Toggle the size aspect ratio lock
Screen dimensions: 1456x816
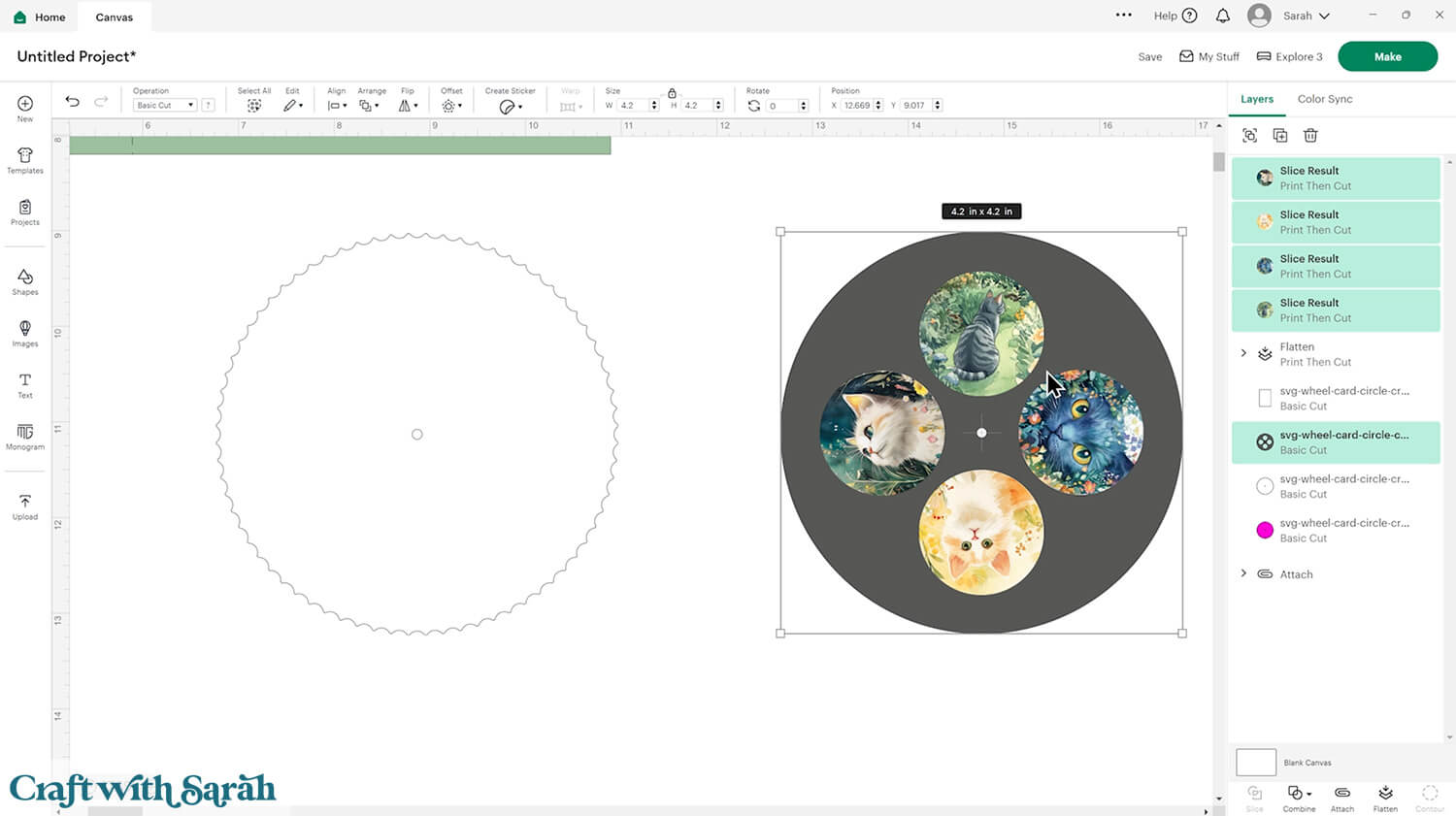(672, 93)
